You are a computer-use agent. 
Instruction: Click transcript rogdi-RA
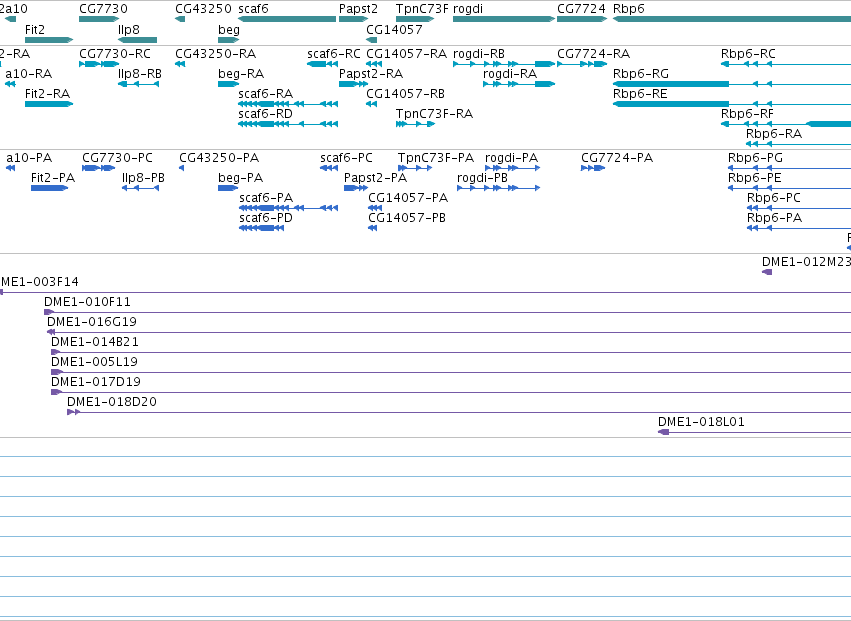tap(519, 84)
